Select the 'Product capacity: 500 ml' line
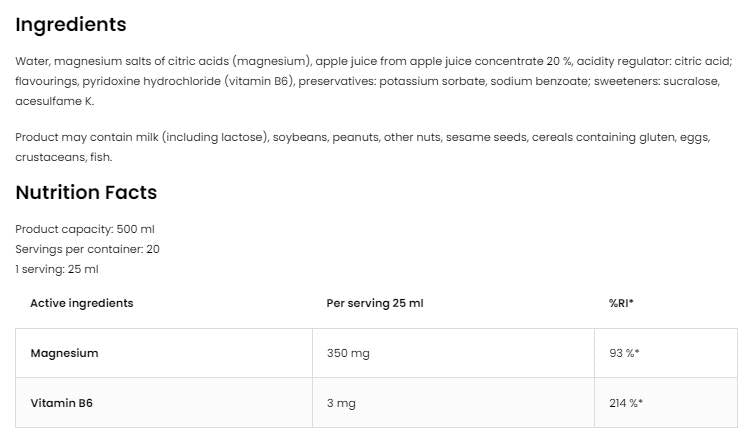Image resolution: width=755 pixels, height=442 pixels. (x=85, y=229)
